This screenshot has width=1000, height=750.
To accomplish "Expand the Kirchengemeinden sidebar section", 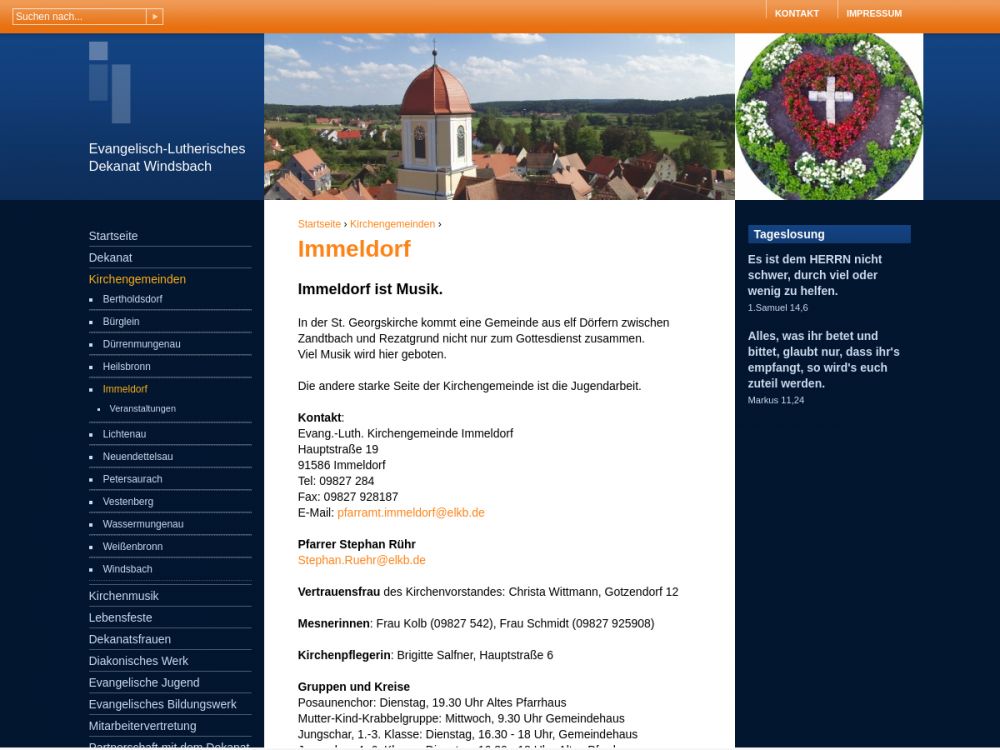I will pyautogui.click(x=137, y=279).
